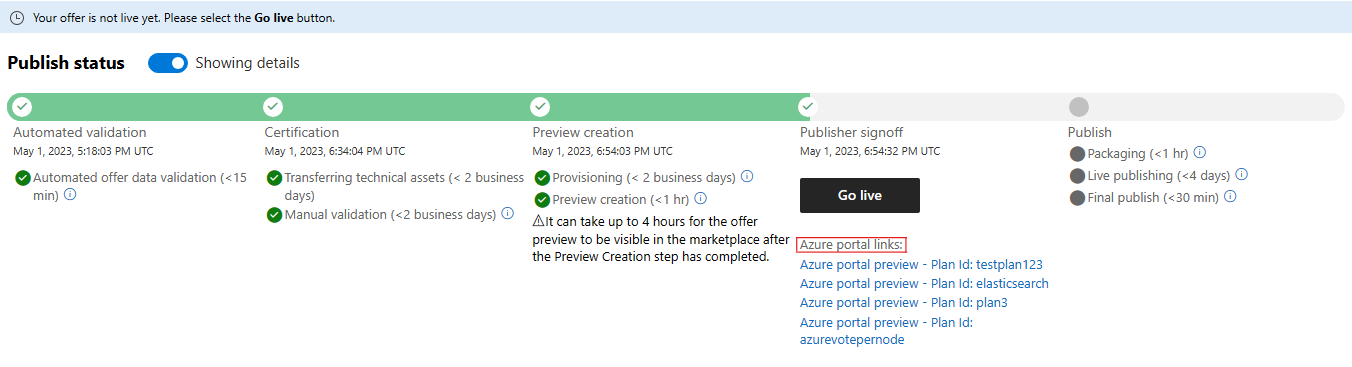This screenshot has width=1352, height=367.
Task: Select the Certification step heading
Action: point(302,132)
